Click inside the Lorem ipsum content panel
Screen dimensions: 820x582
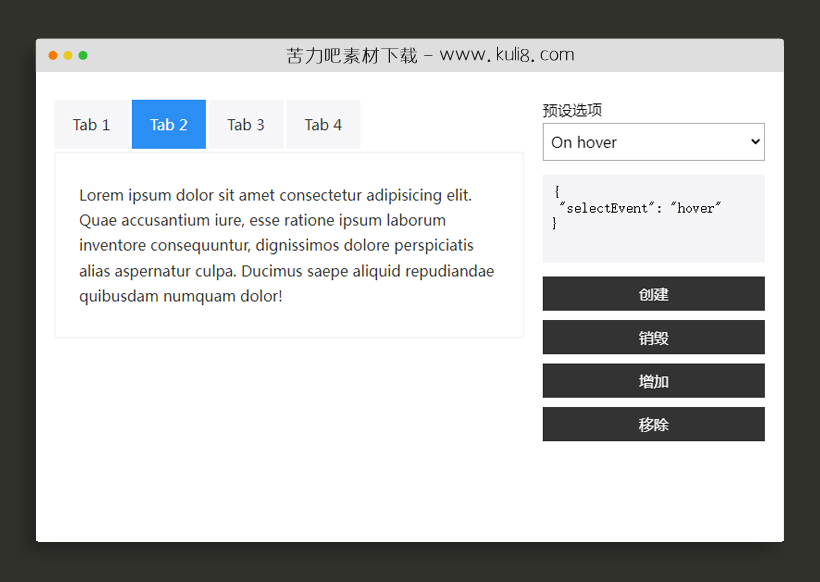(288, 245)
